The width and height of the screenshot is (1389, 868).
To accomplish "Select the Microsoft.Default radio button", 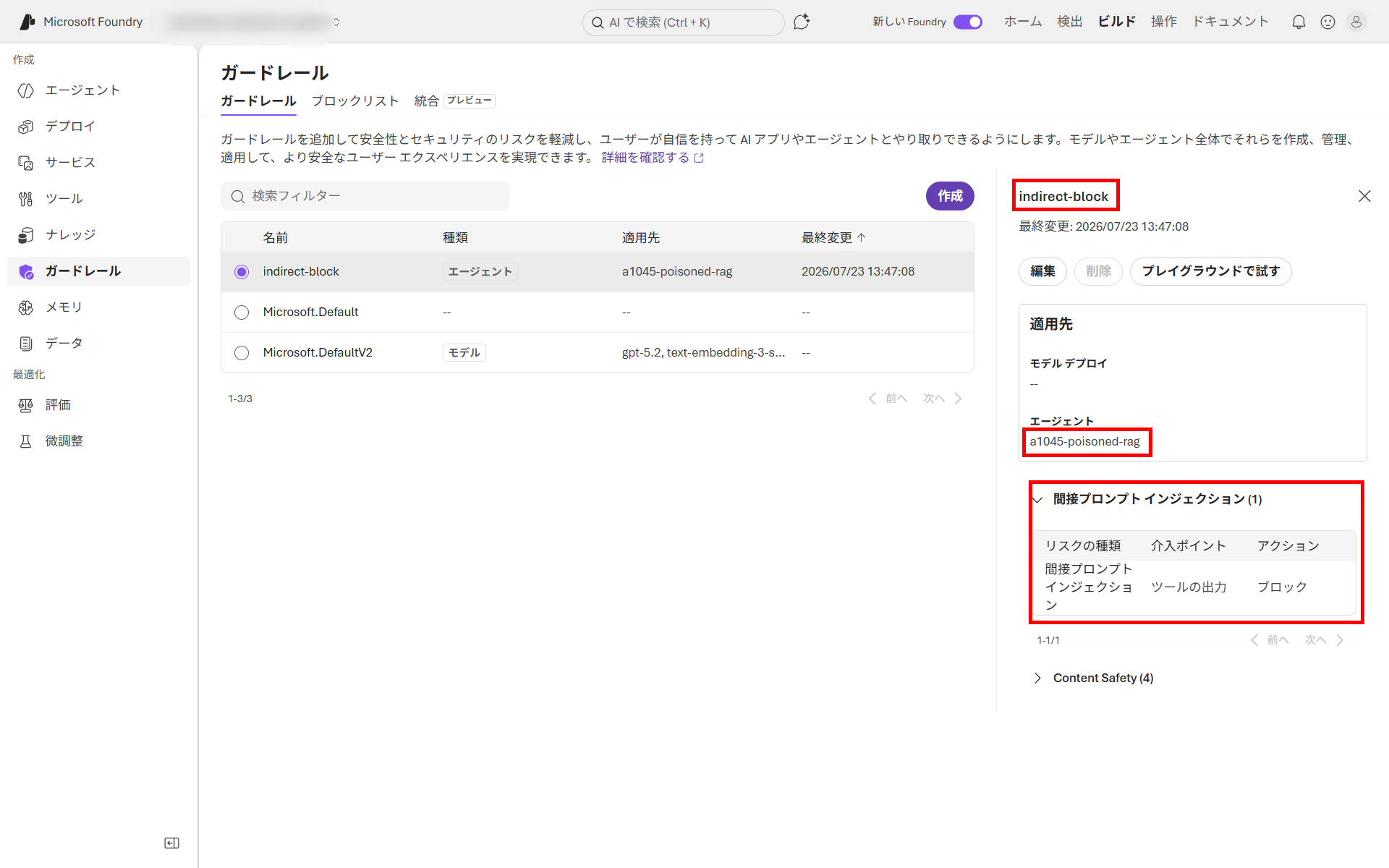I will point(242,312).
